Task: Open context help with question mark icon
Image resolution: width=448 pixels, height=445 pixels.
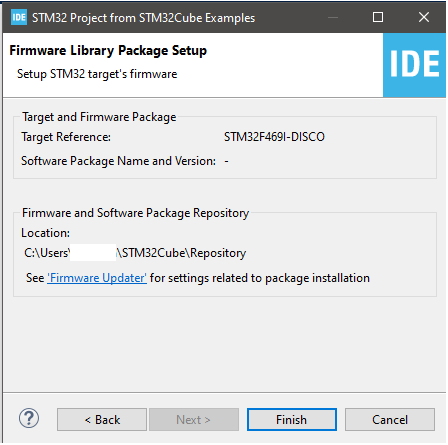Action: pos(29,418)
